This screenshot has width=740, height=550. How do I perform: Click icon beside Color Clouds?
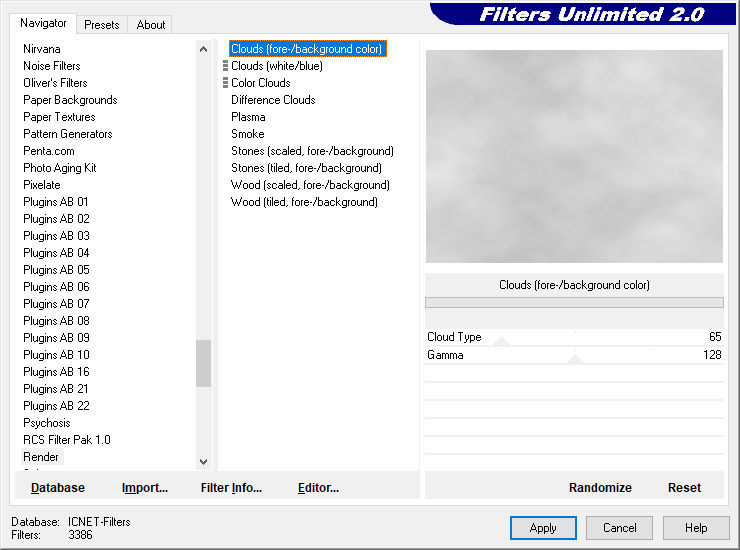click(x=225, y=83)
